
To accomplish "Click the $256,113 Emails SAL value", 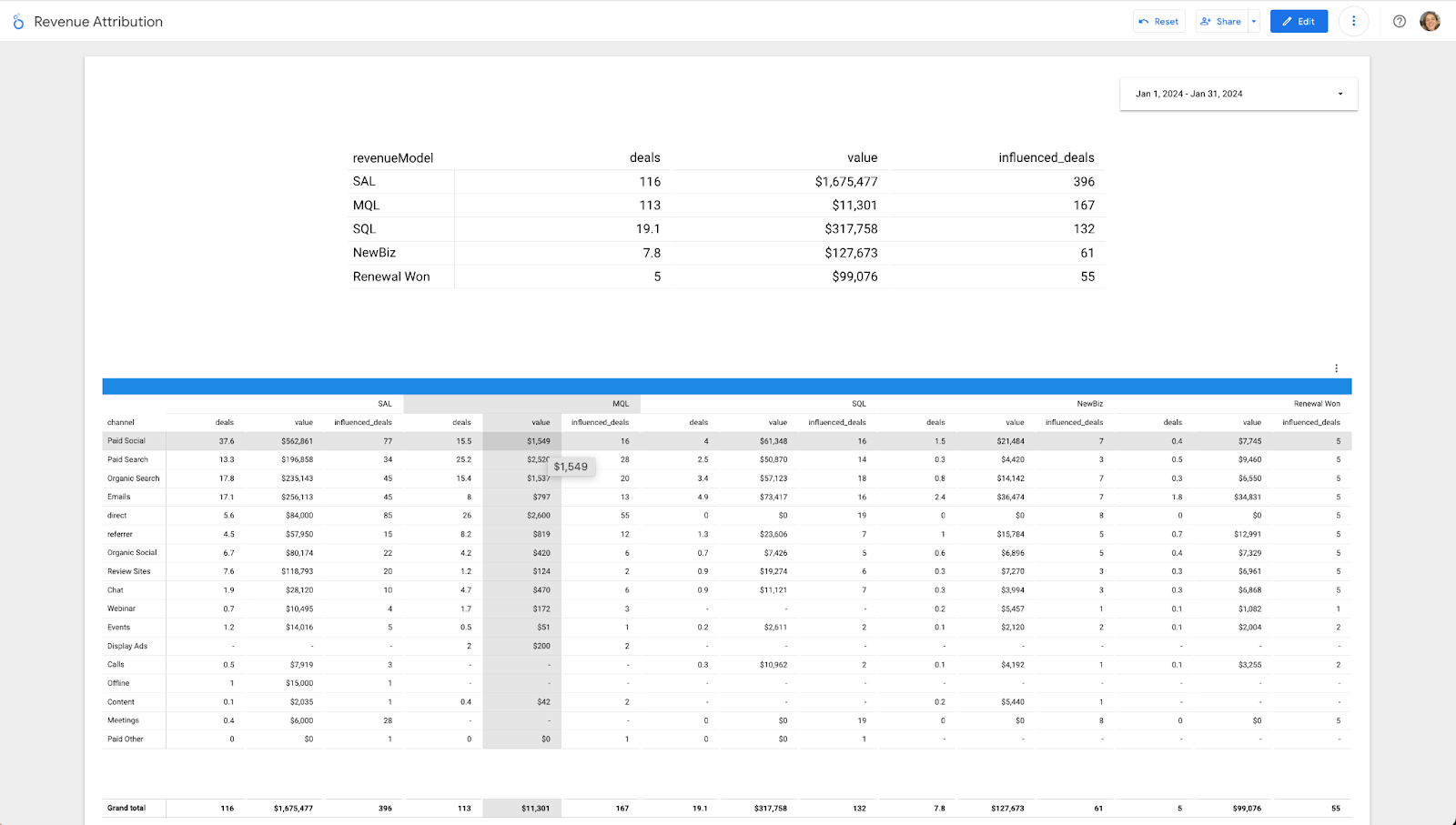I will (297, 497).
